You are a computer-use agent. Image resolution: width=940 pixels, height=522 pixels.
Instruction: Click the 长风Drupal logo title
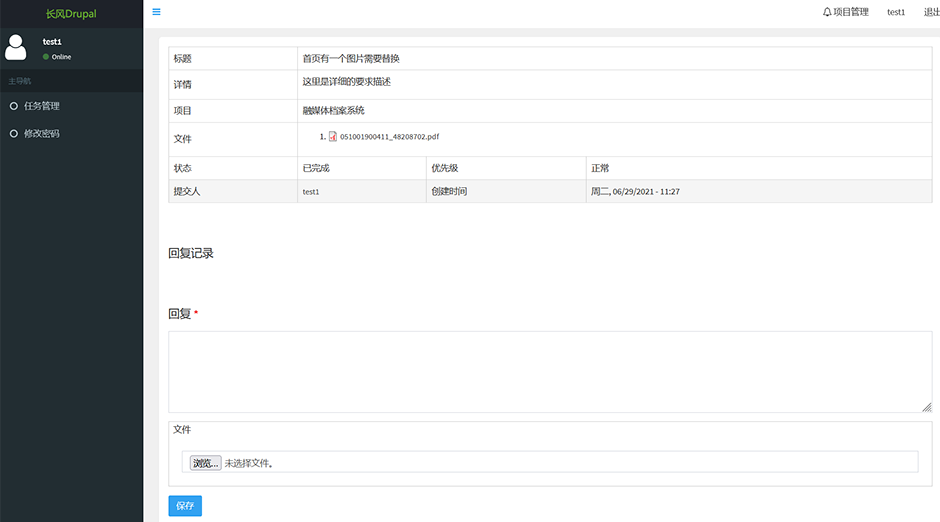point(71,14)
